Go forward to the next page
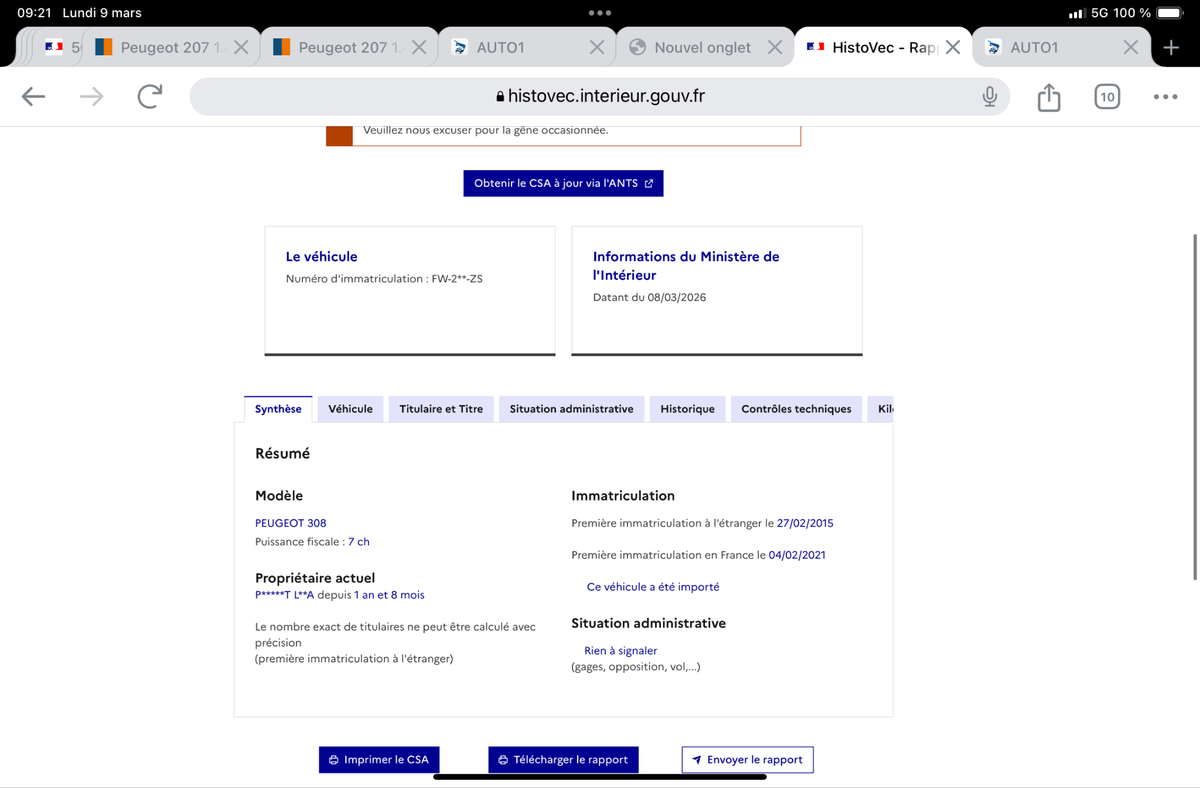 91,96
